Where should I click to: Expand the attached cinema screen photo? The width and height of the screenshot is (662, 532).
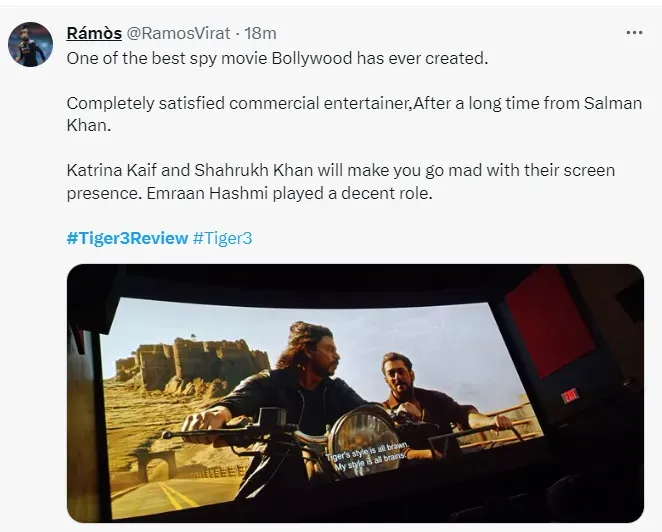tap(355, 393)
